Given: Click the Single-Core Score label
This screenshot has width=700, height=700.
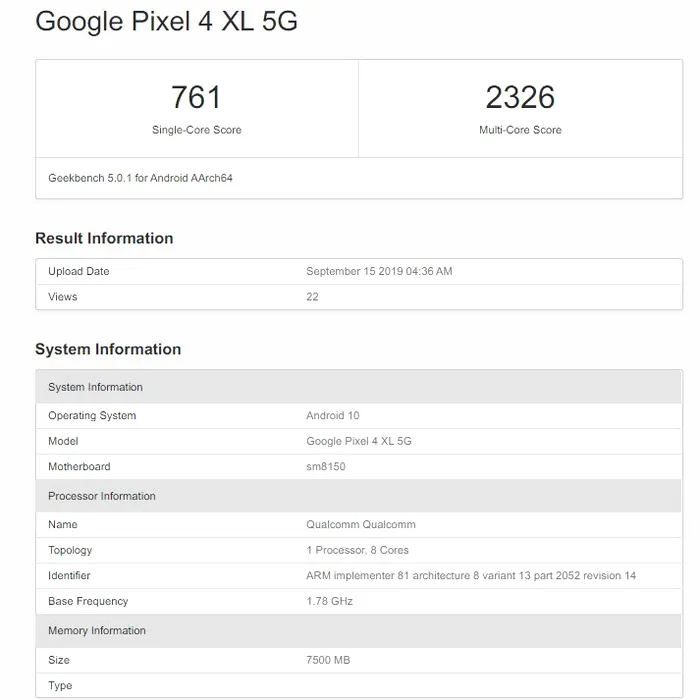Looking at the screenshot, I should 196,130.
